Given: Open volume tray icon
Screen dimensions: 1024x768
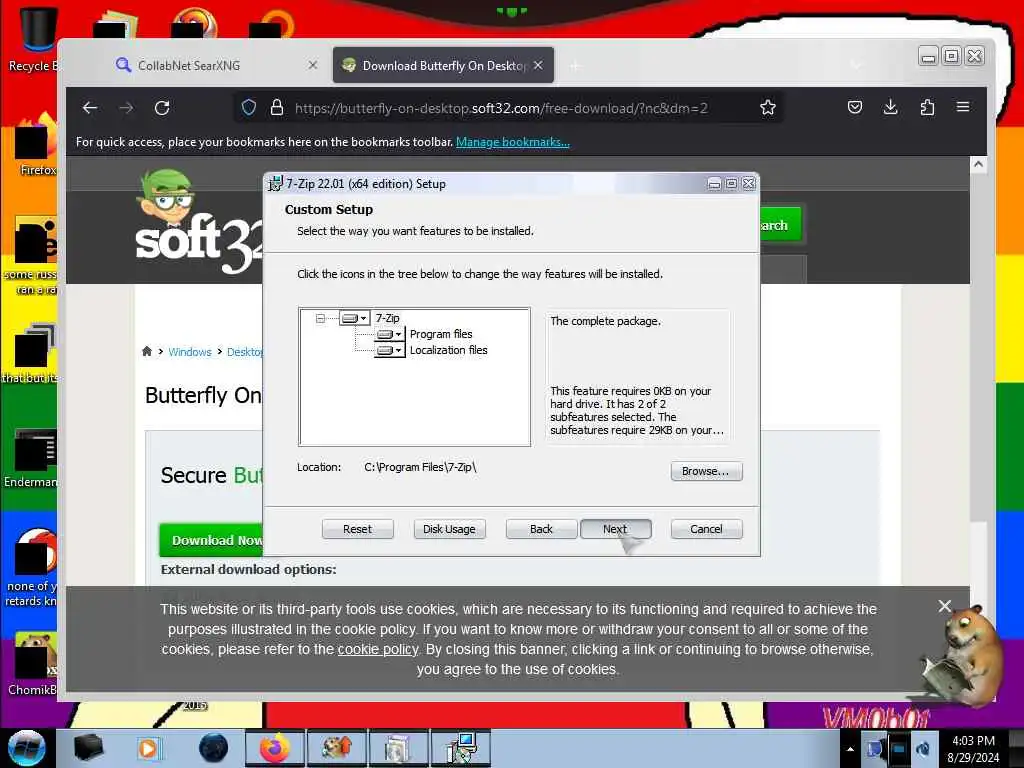Looking at the screenshot, I should point(923,749).
